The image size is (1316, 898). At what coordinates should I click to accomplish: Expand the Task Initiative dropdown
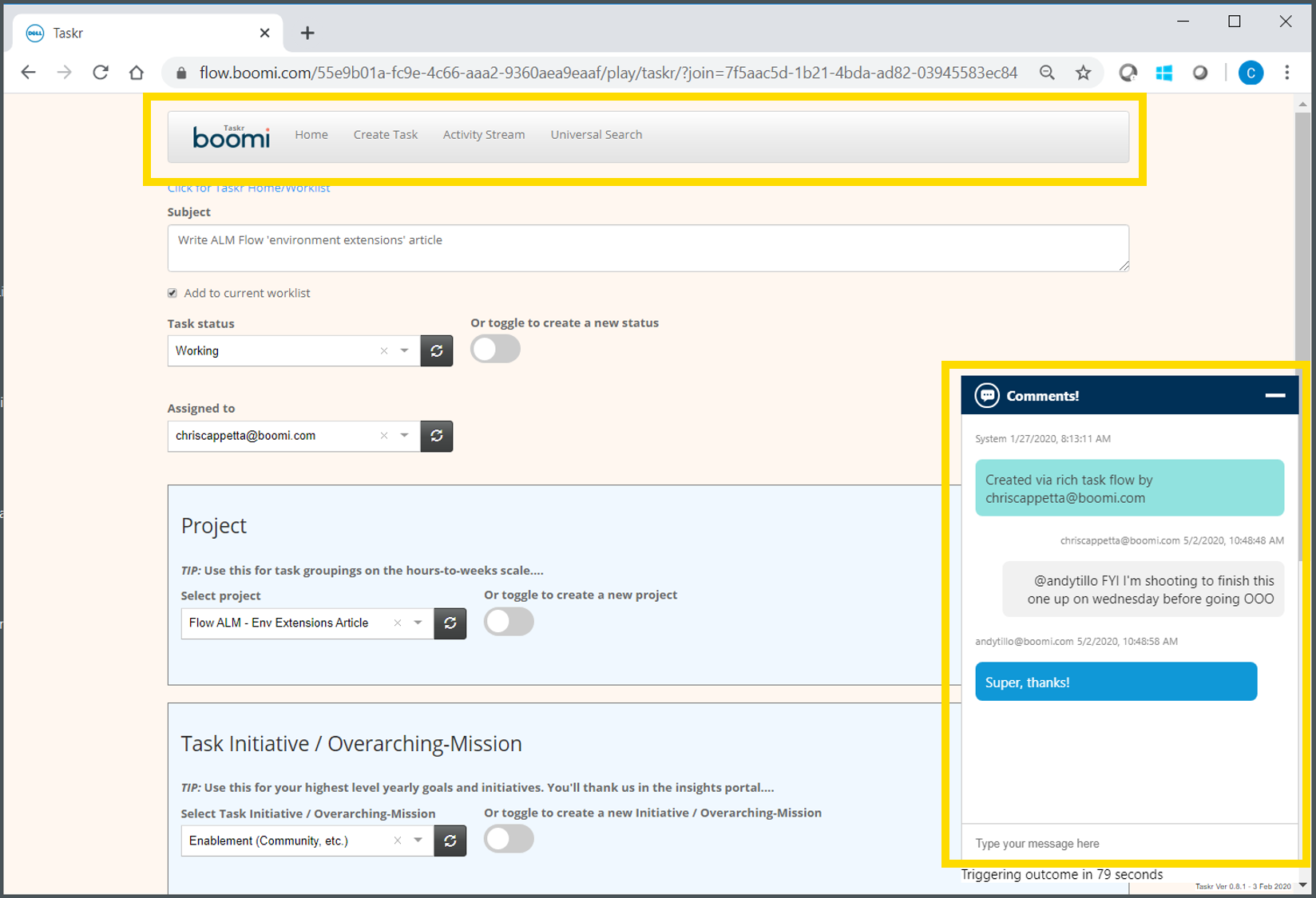pos(418,841)
